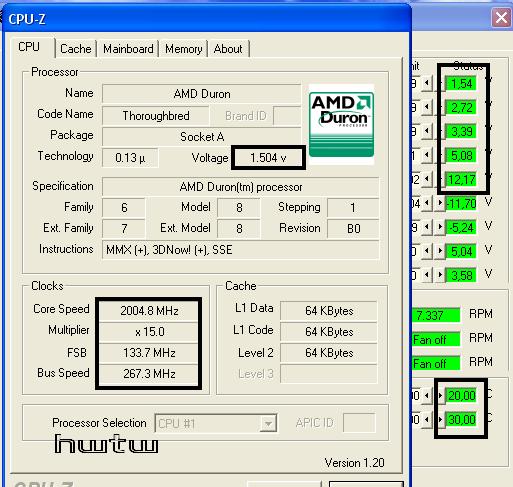Switch to the Cache tab

coord(76,49)
